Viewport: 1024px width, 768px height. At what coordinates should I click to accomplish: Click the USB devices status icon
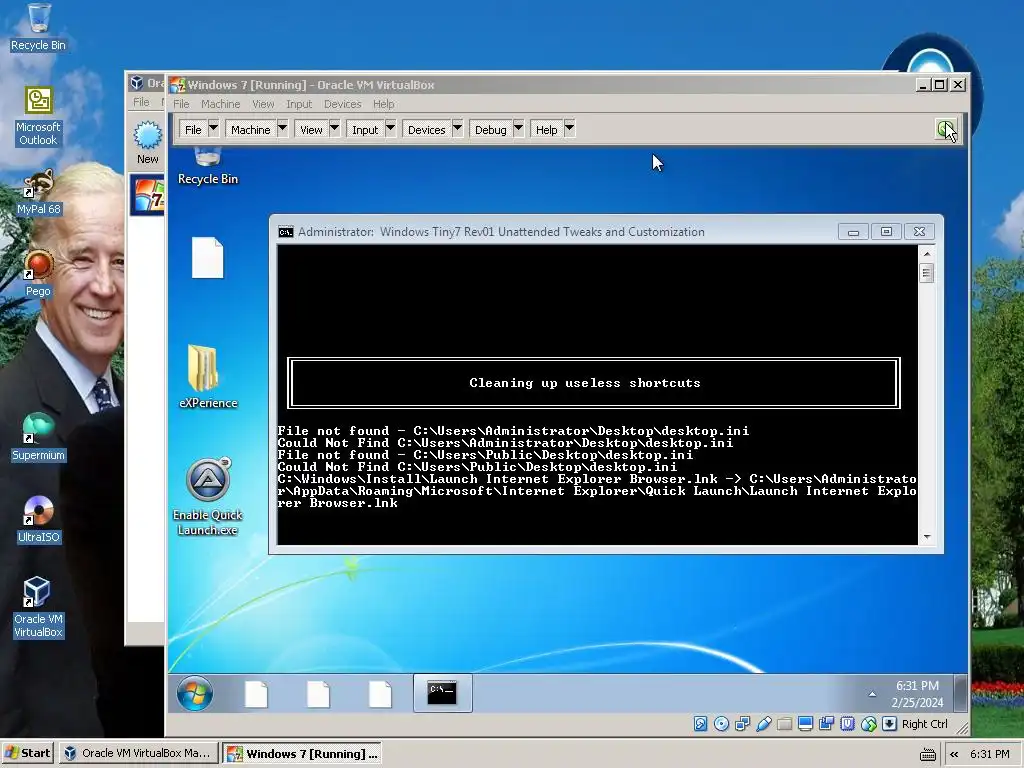click(763, 724)
